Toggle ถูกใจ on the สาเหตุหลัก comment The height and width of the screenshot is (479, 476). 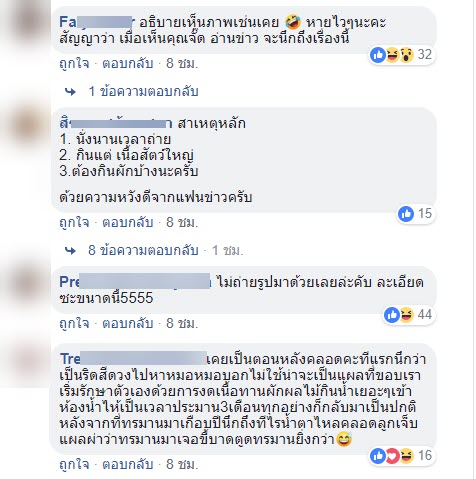coord(74,222)
